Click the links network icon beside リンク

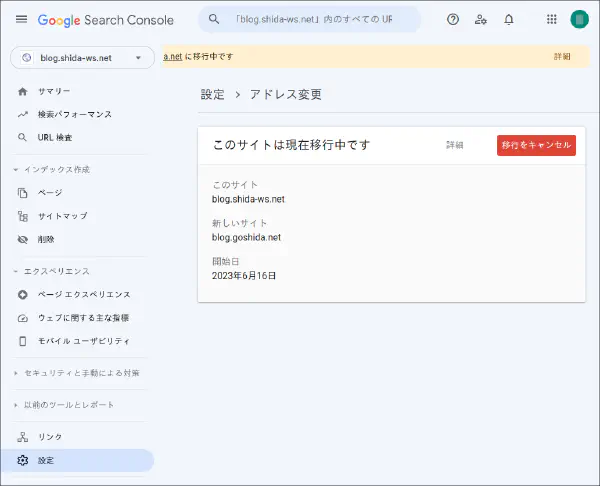[23, 437]
